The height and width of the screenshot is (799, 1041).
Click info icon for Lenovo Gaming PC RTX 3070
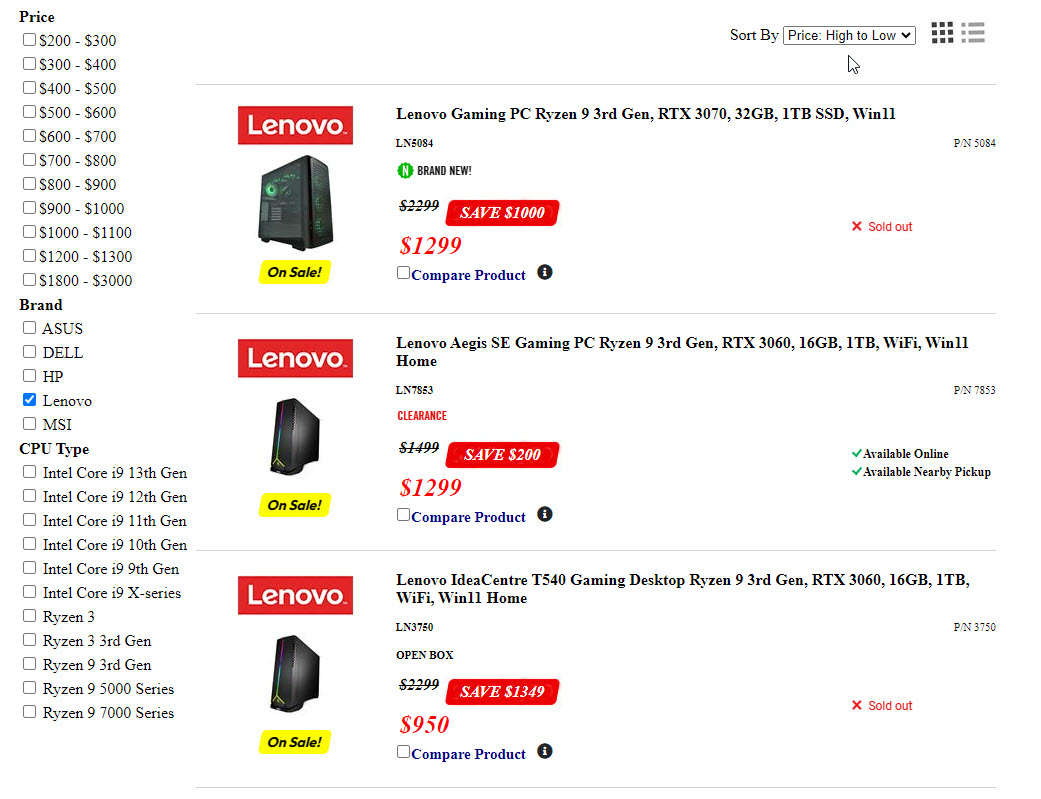[x=545, y=272]
